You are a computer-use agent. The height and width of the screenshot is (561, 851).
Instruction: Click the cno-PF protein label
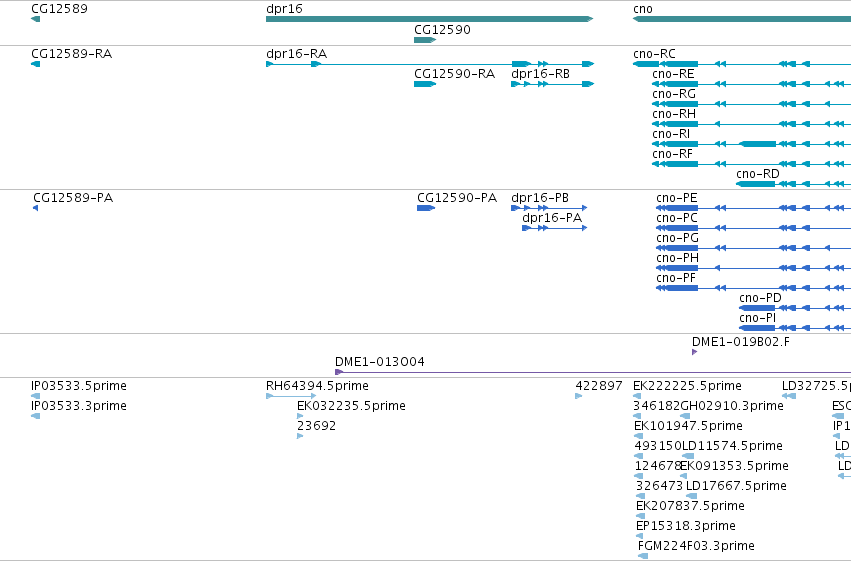[676, 278]
